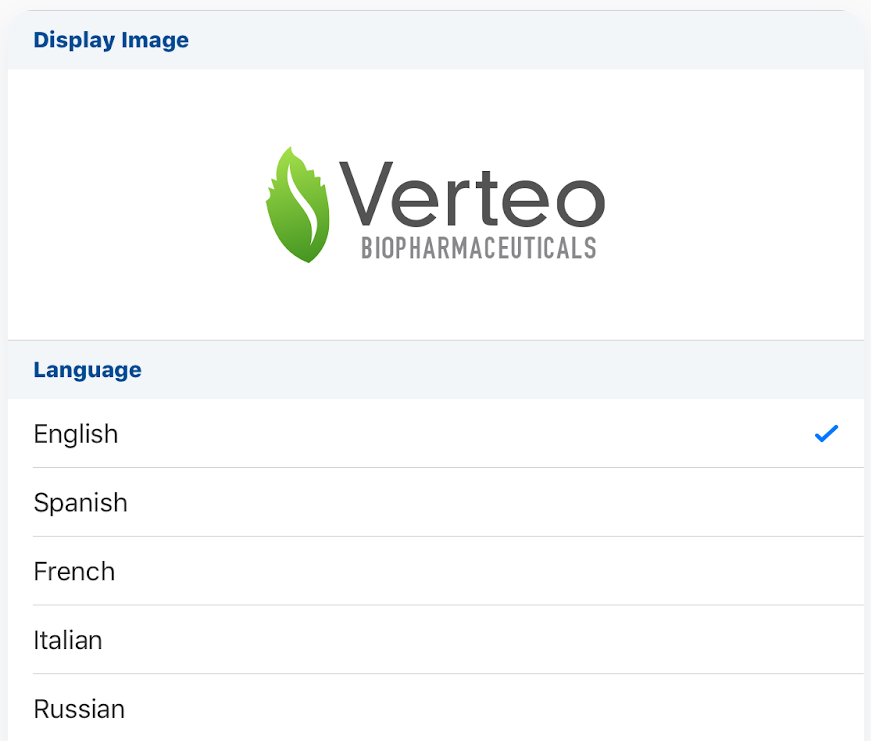This screenshot has height=741, width=871.
Task: Switch the language to Italian
Action: click(x=68, y=640)
